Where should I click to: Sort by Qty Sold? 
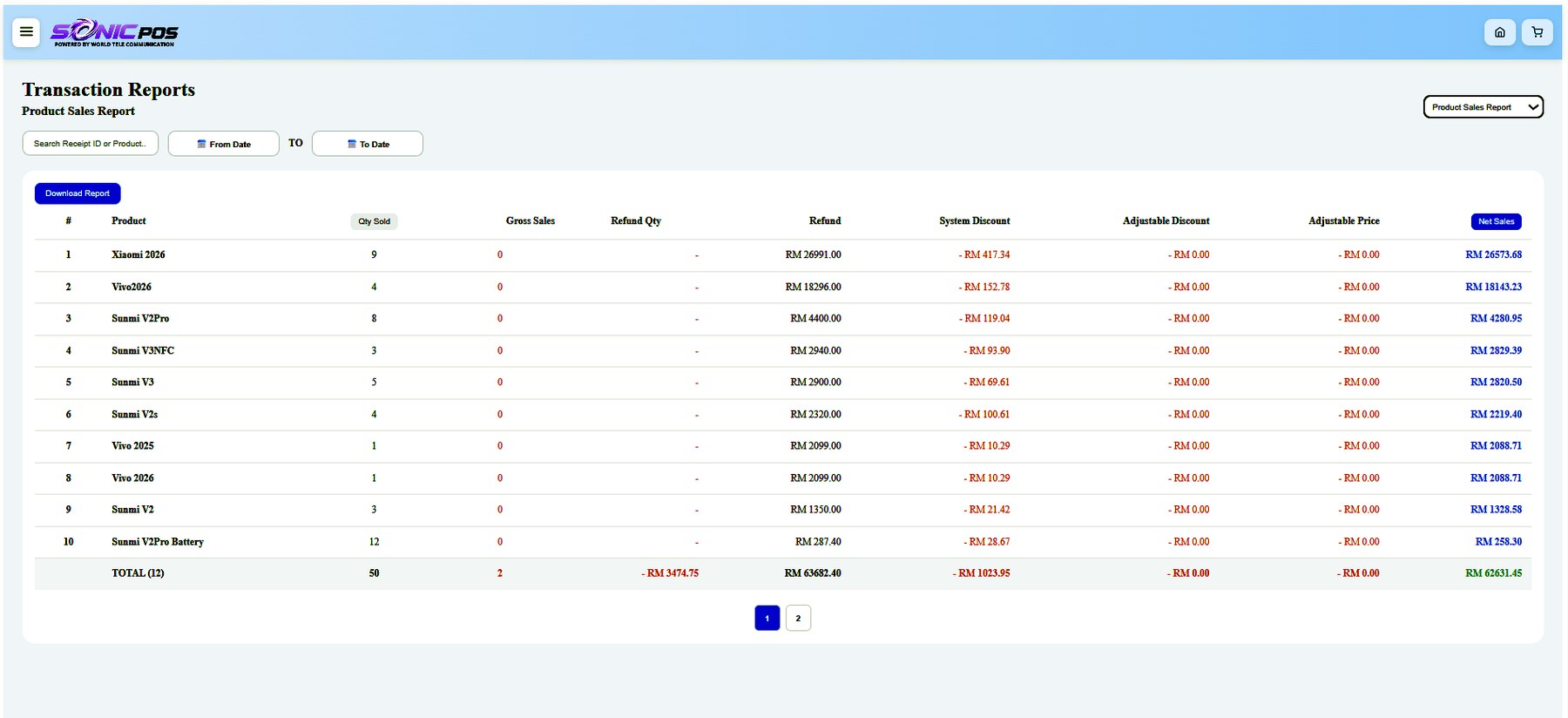click(x=375, y=221)
